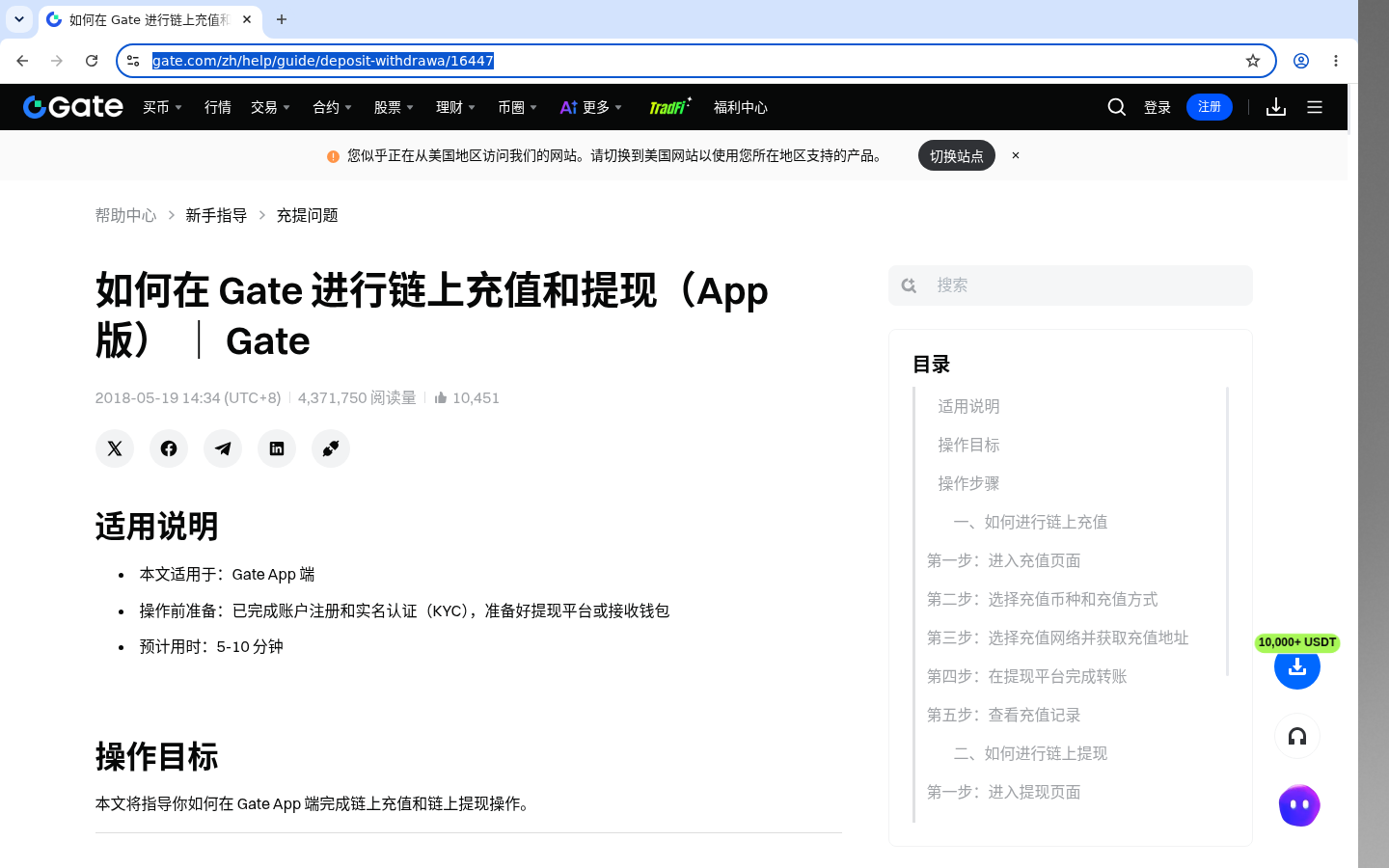
Task: Jump to 第一步:进入提现页面 in contents
Action: point(1003,792)
